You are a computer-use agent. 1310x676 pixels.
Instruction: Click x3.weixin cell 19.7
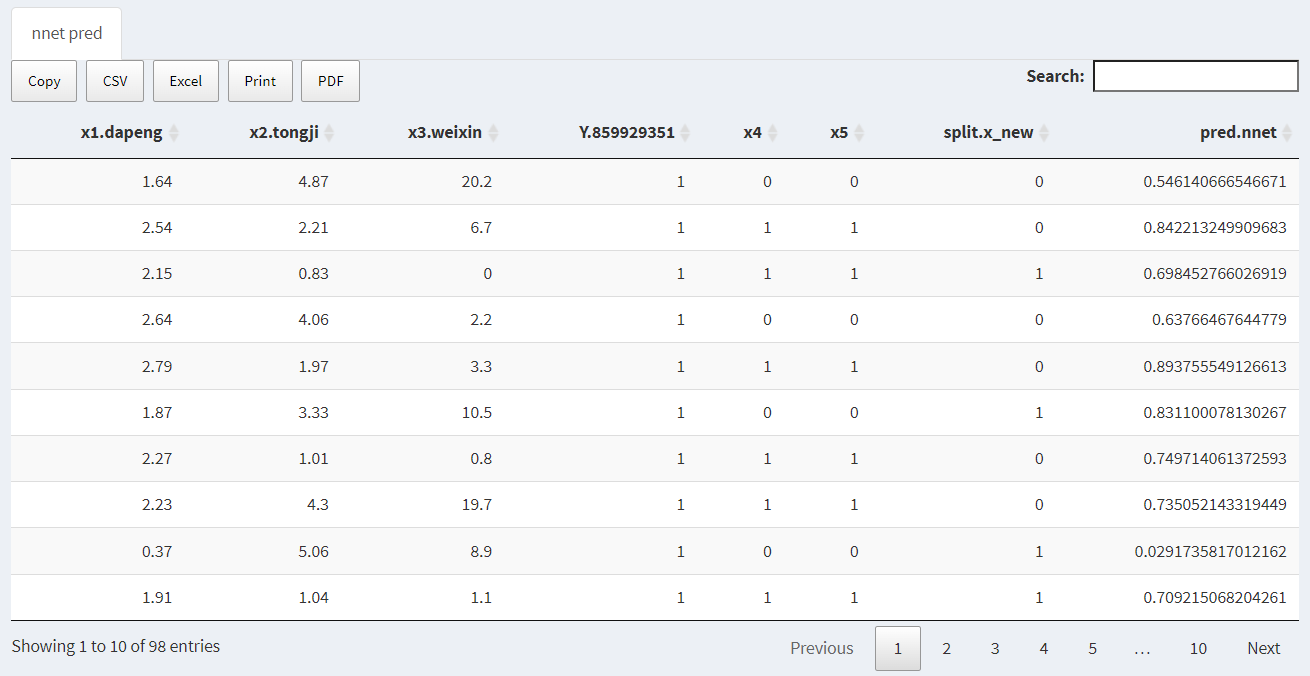478,505
